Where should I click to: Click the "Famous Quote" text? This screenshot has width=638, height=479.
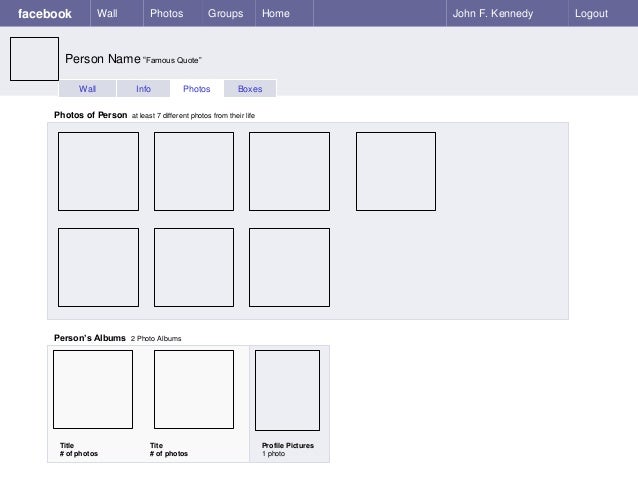coord(172,60)
